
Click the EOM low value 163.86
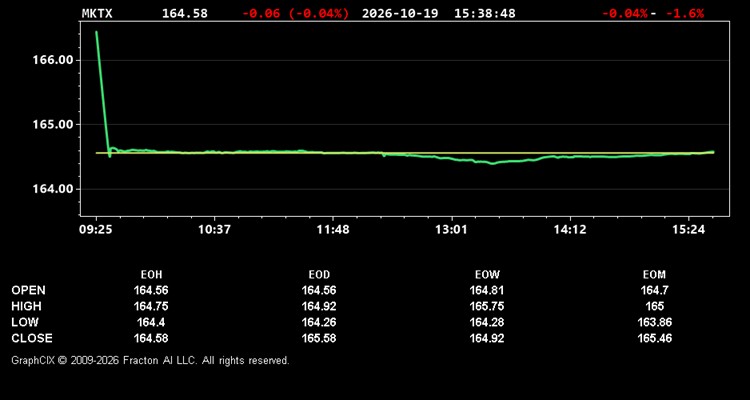coord(654,322)
